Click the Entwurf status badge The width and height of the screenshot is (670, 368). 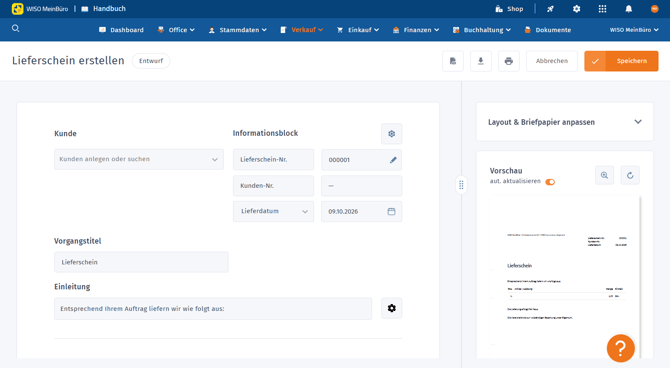click(x=151, y=61)
